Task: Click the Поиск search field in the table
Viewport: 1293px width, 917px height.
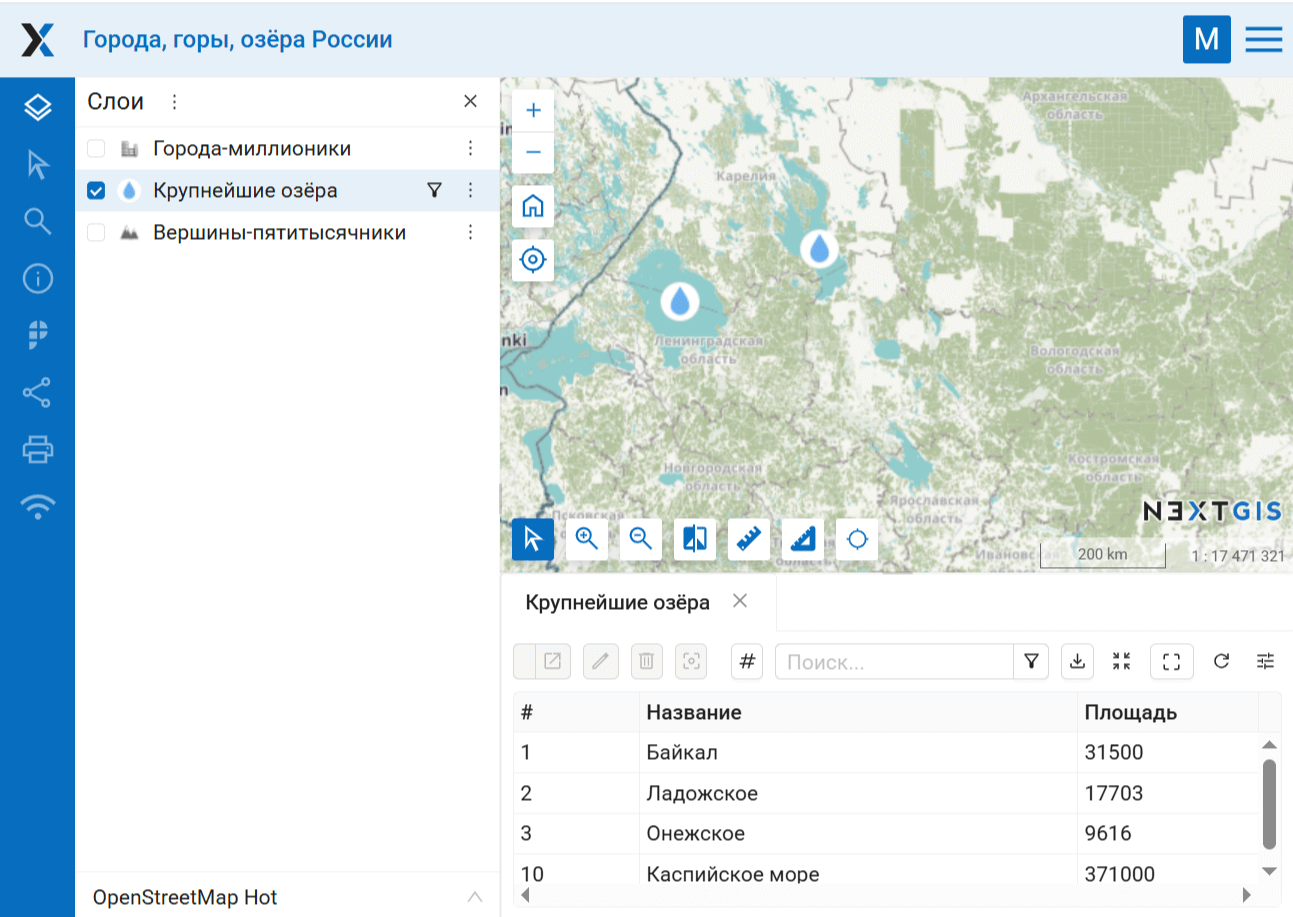Action: 895,662
